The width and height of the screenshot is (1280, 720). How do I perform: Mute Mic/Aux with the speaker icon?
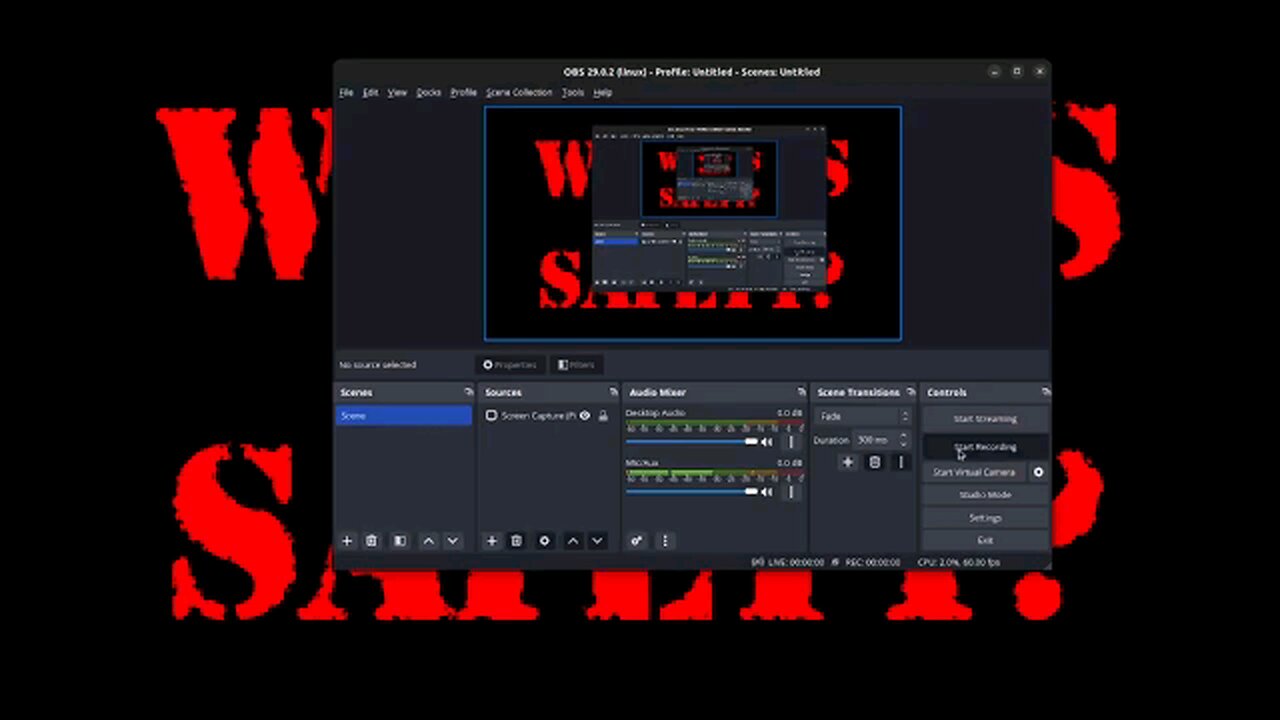[x=767, y=492]
